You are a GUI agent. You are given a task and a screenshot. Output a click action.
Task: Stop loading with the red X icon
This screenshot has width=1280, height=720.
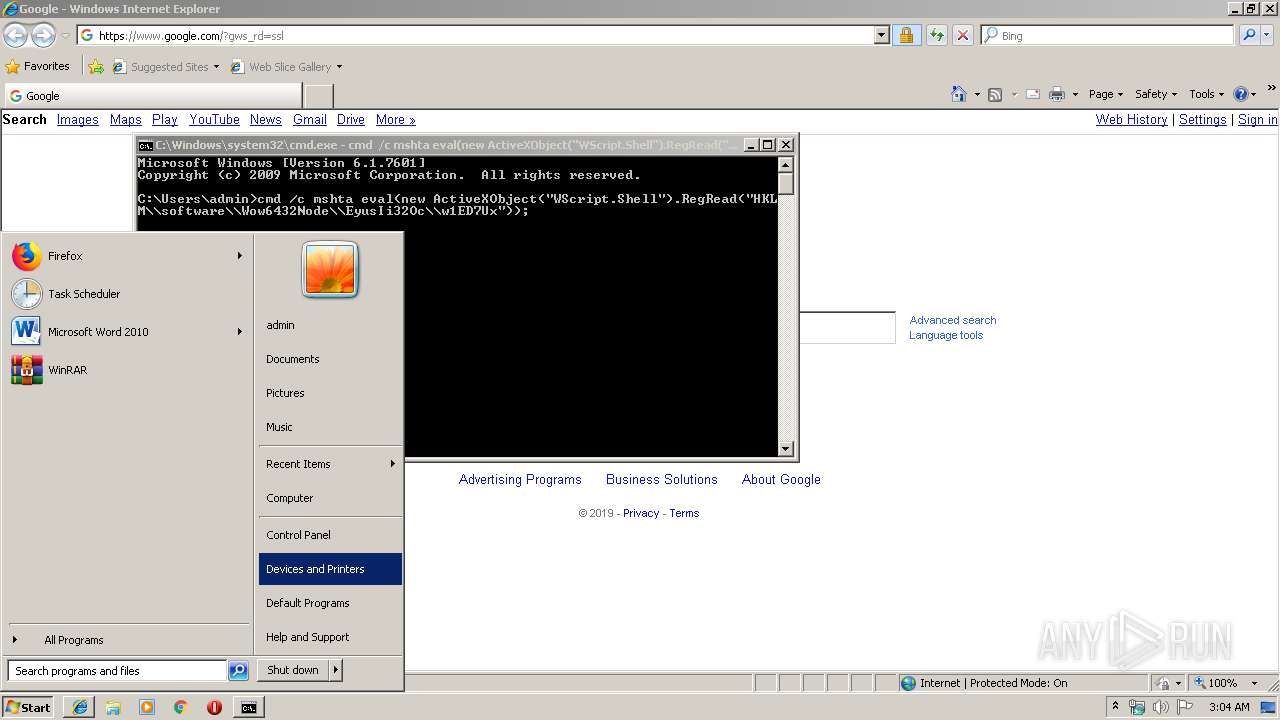tap(962, 36)
